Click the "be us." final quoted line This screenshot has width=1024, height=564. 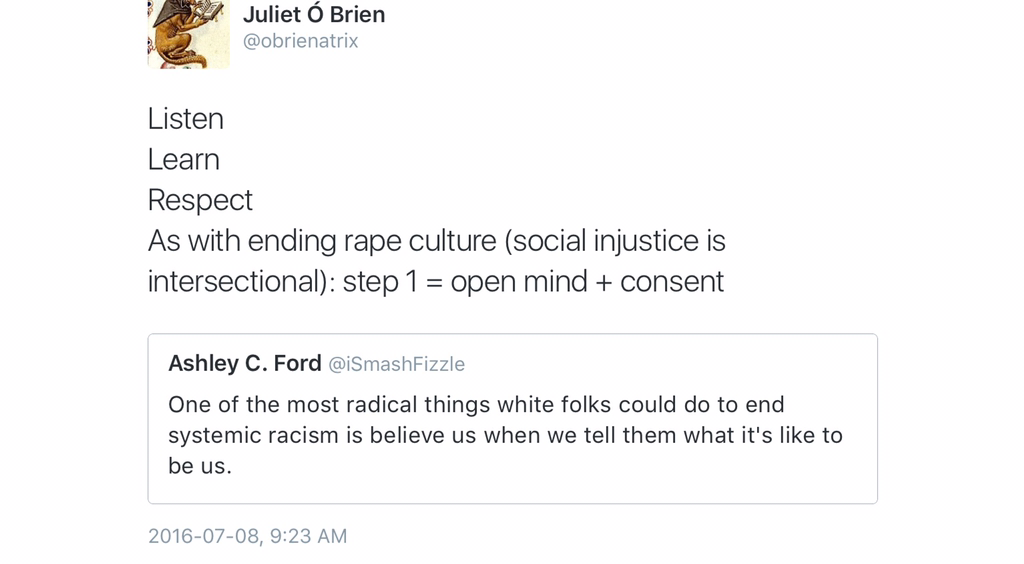pos(200,466)
